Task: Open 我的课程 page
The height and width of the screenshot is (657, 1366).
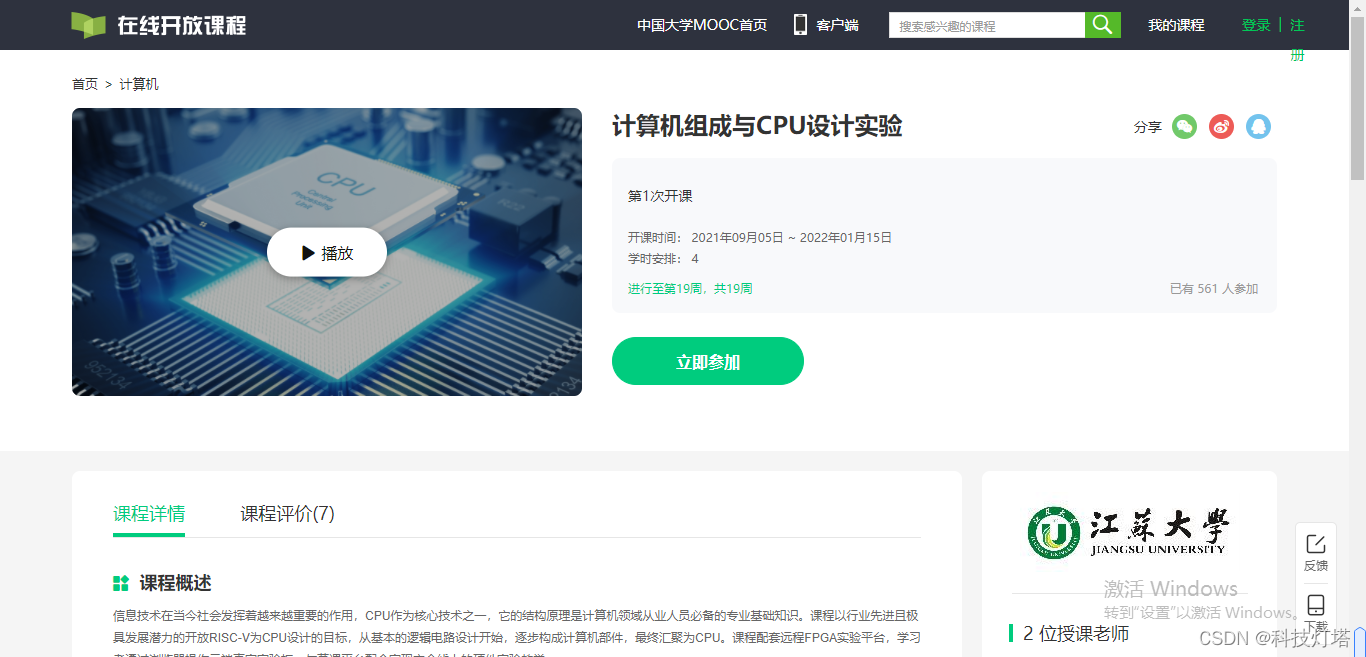Action: tap(1177, 24)
